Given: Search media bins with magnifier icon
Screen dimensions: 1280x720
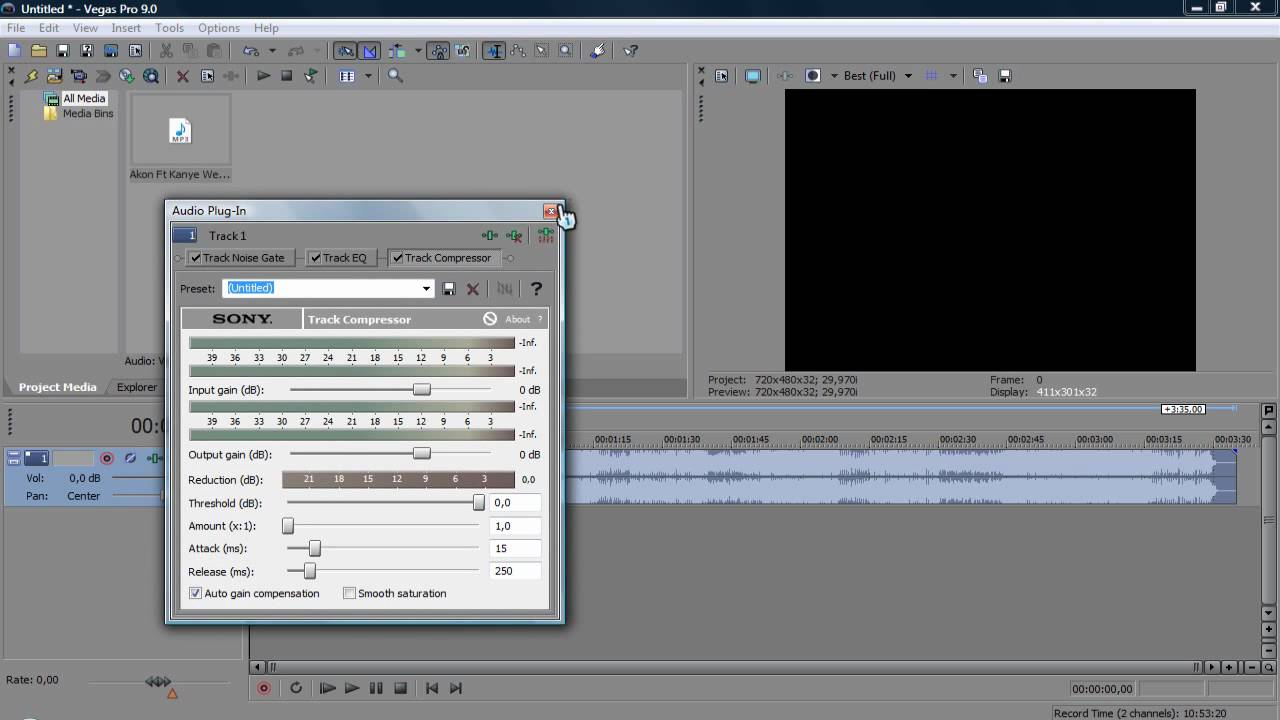Looking at the screenshot, I should point(395,76).
